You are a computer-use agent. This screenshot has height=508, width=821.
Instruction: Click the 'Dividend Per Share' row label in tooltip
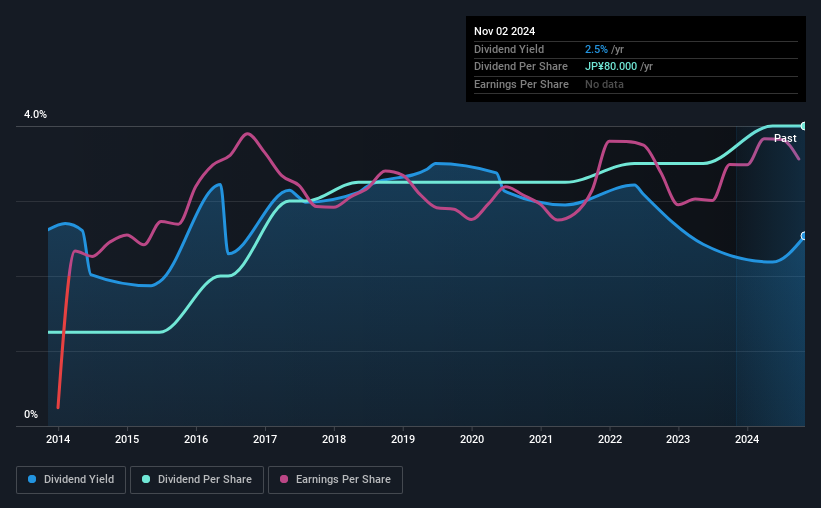520,67
